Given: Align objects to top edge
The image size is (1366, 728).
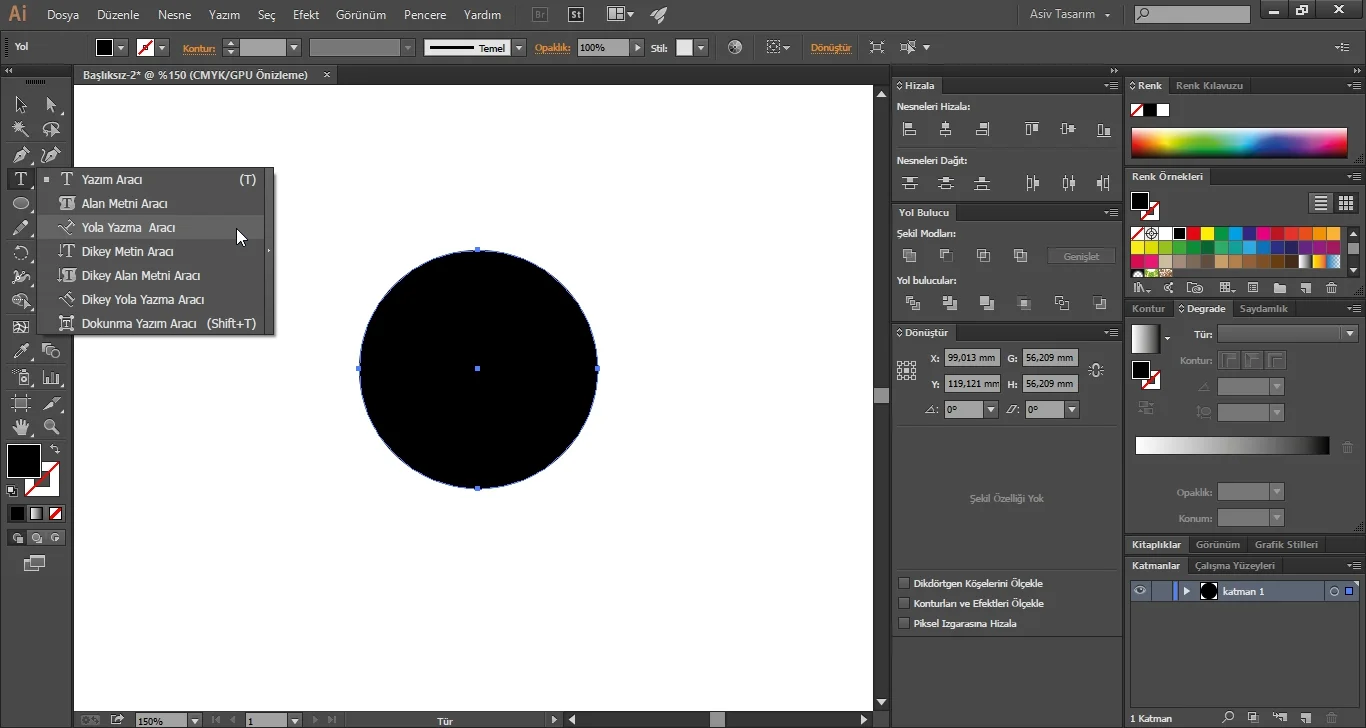Looking at the screenshot, I should (1032, 129).
